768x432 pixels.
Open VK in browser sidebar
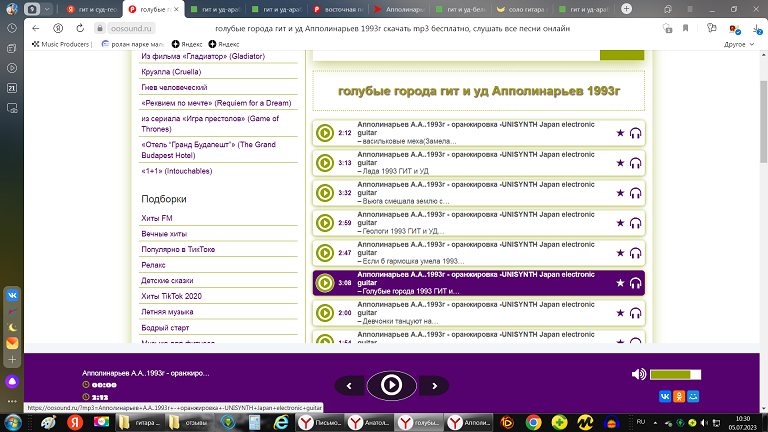12,295
